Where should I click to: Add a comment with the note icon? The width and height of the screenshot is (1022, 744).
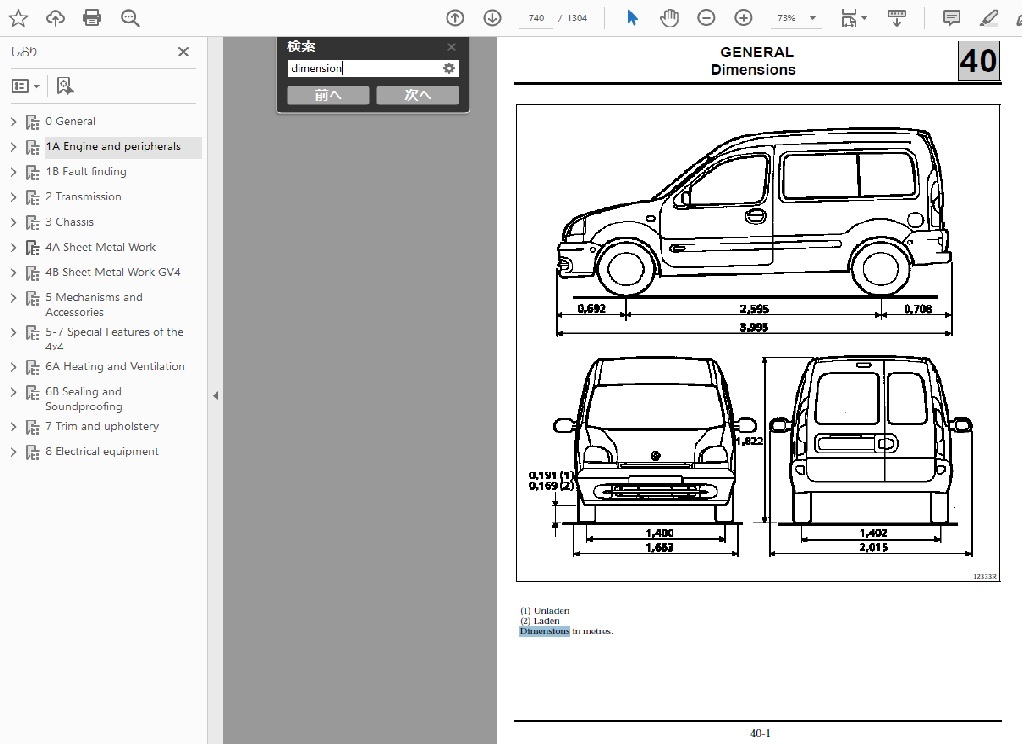(x=951, y=18)
